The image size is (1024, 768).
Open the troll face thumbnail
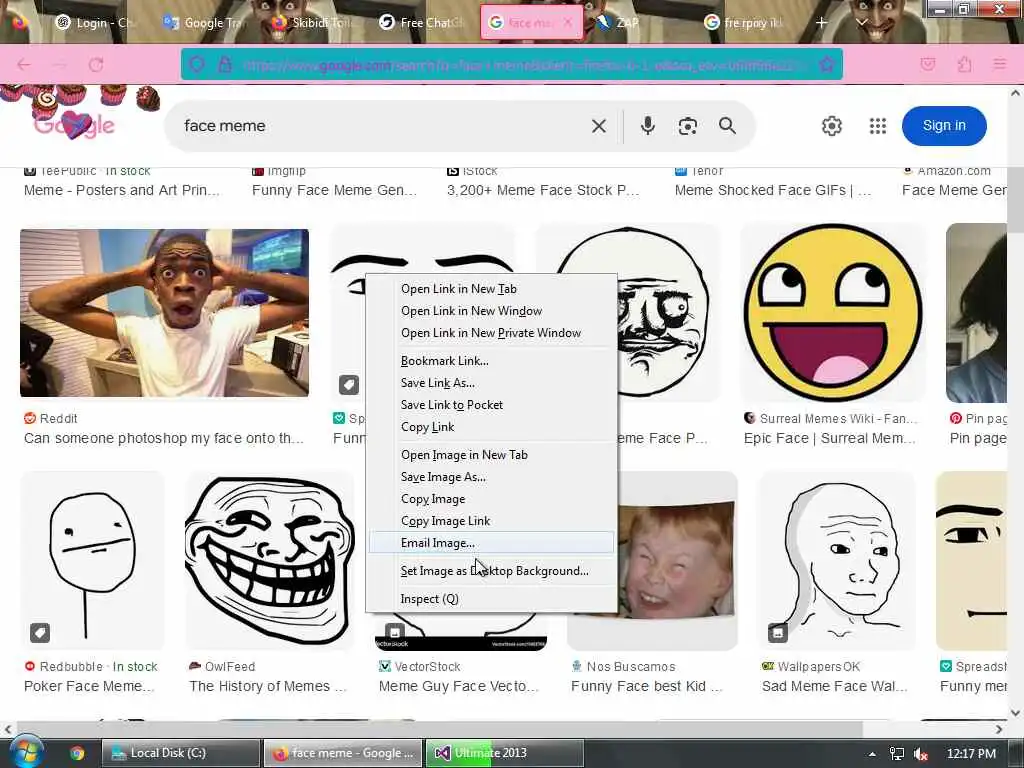pyautogui.click(x=269, y=560)
